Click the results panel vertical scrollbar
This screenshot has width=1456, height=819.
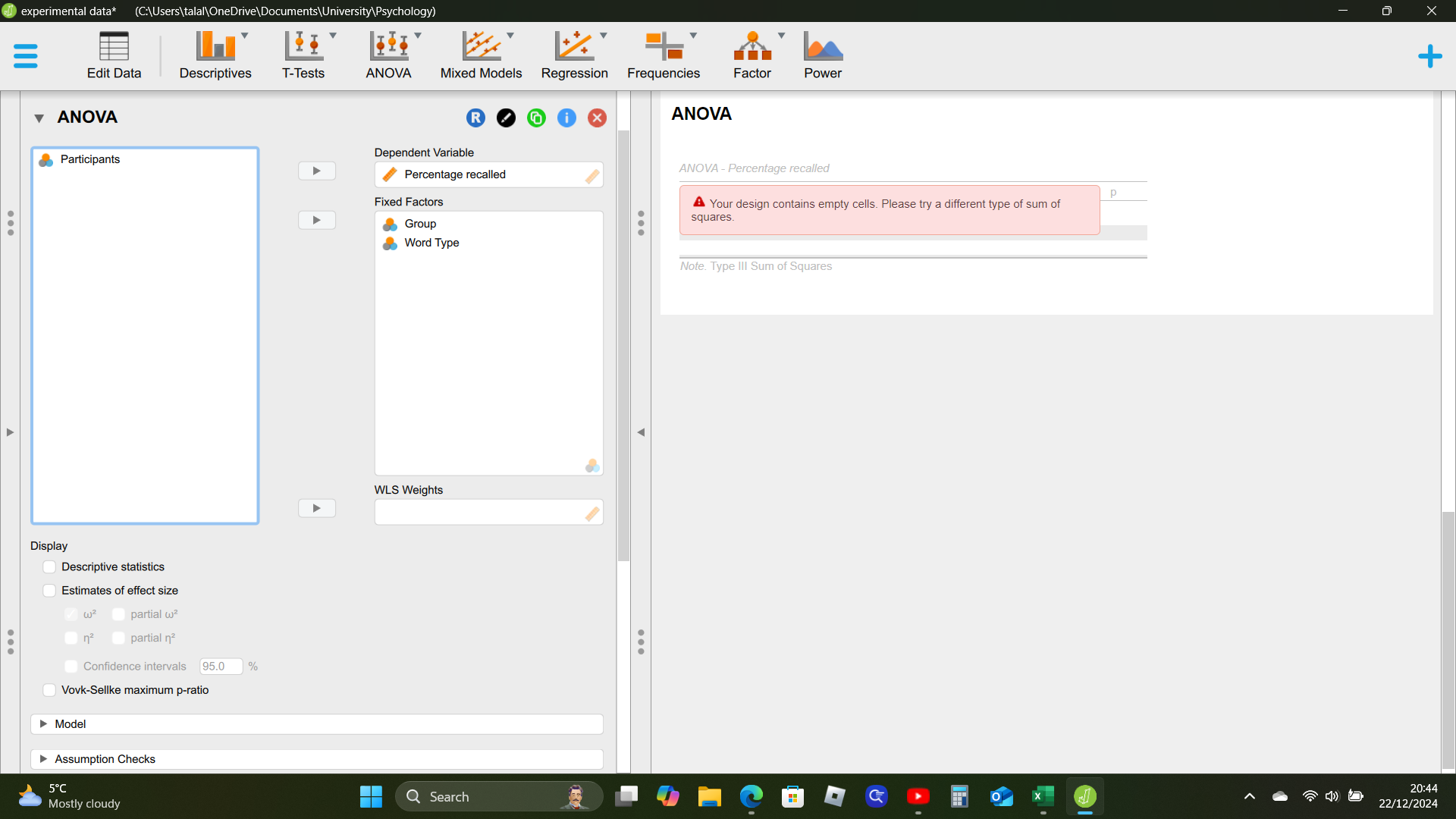coord(1448,641)
